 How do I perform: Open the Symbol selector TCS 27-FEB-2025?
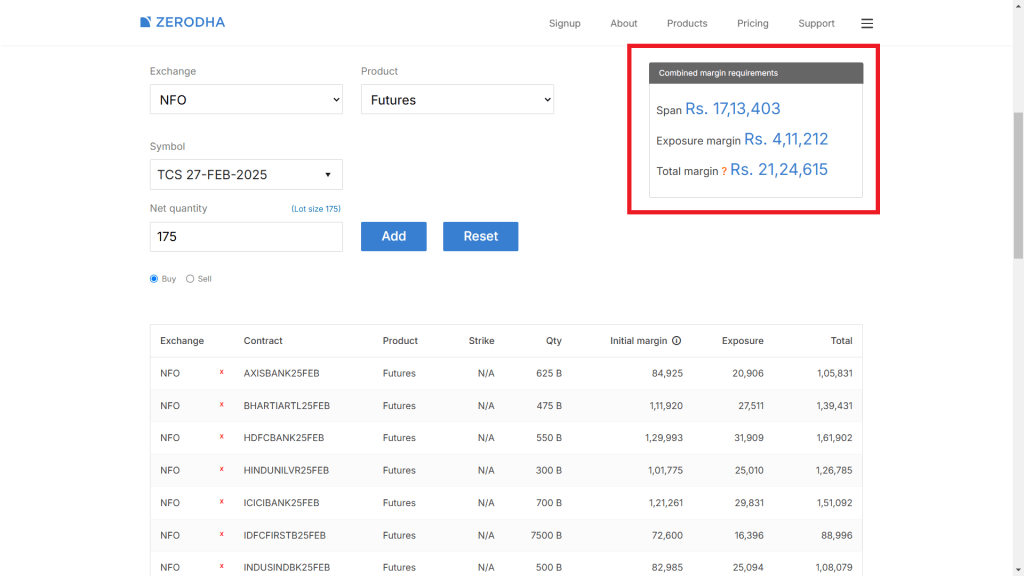[x=246, y=175]
